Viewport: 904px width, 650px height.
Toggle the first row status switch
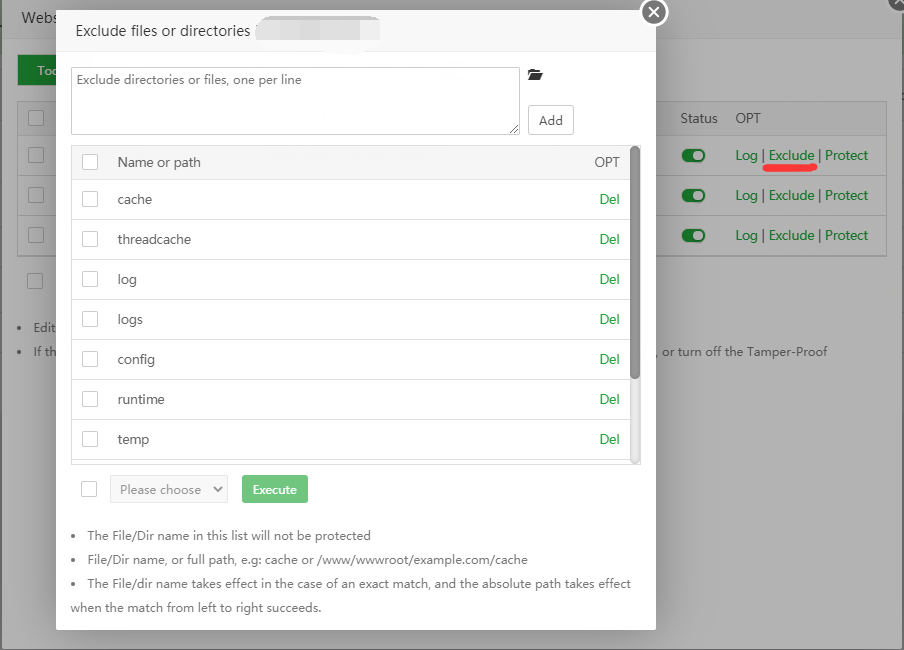point(693,156)
